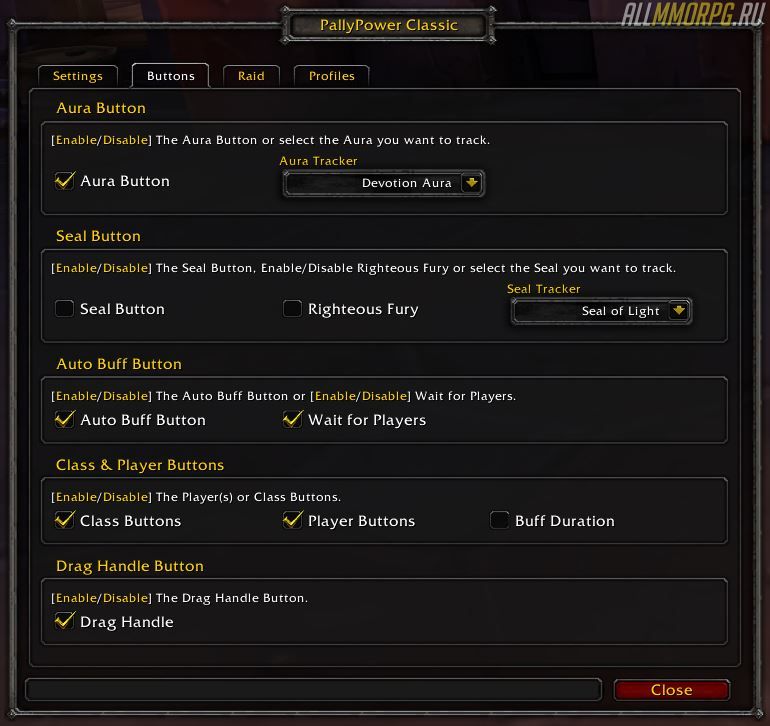Select the Buttons tab
The image size is (770, 726).
click(170, 76)
